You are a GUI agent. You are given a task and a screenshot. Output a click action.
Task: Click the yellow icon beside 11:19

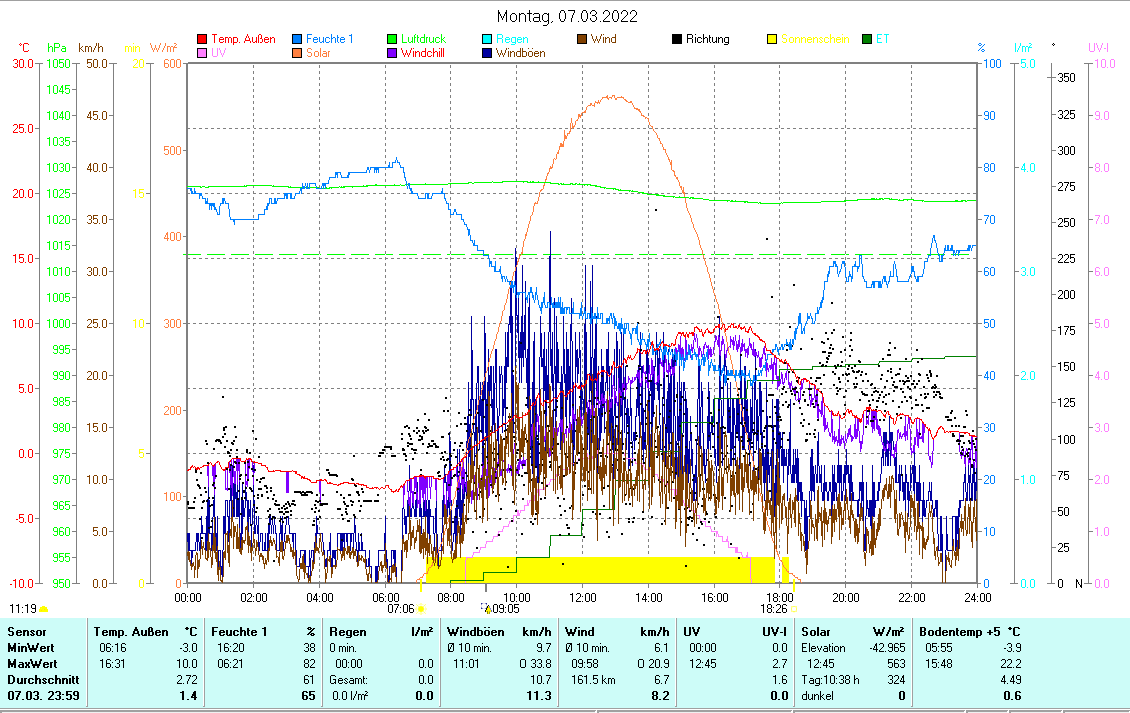[44, 608]
